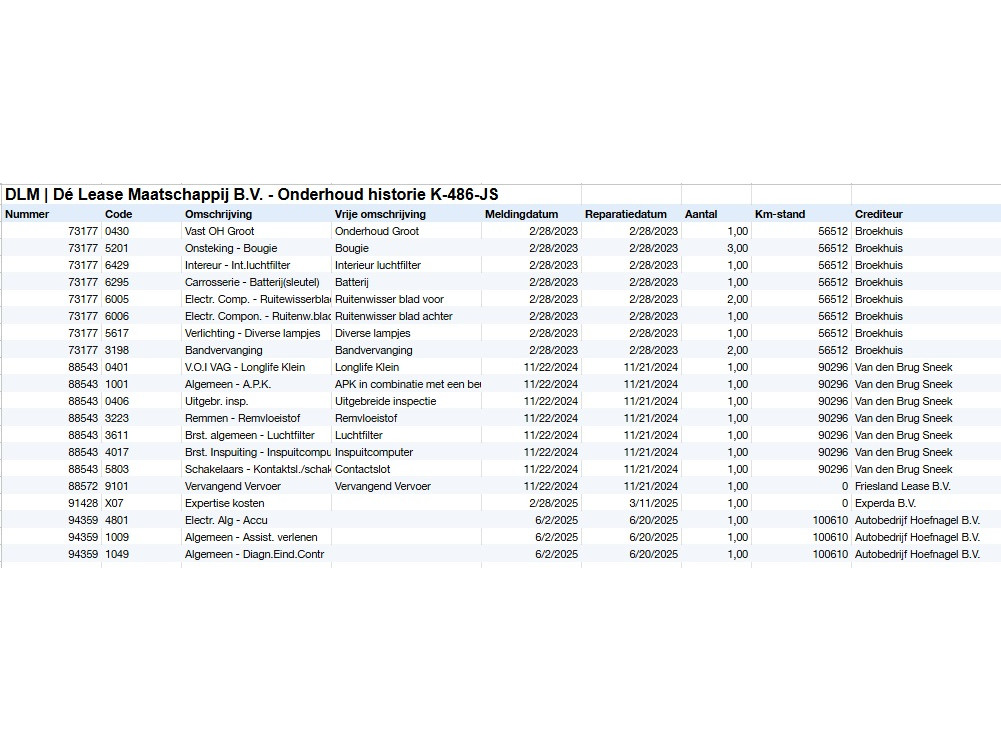The width and height of the screenshot is (1001, 750).
Task: Select the 'Electr. Alg - Accu' cell
Action: tap(227, 520)
